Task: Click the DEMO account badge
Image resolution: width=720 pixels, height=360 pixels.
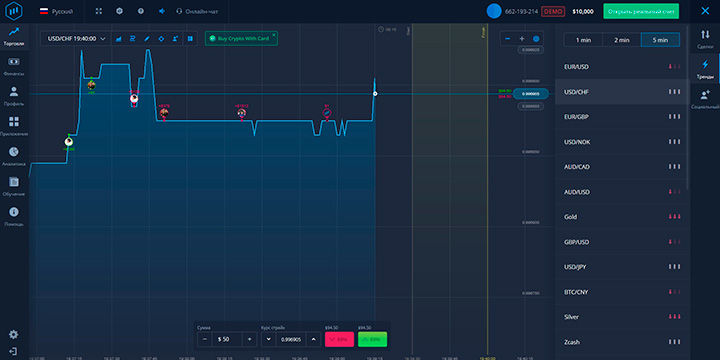Action: (553, 11)
